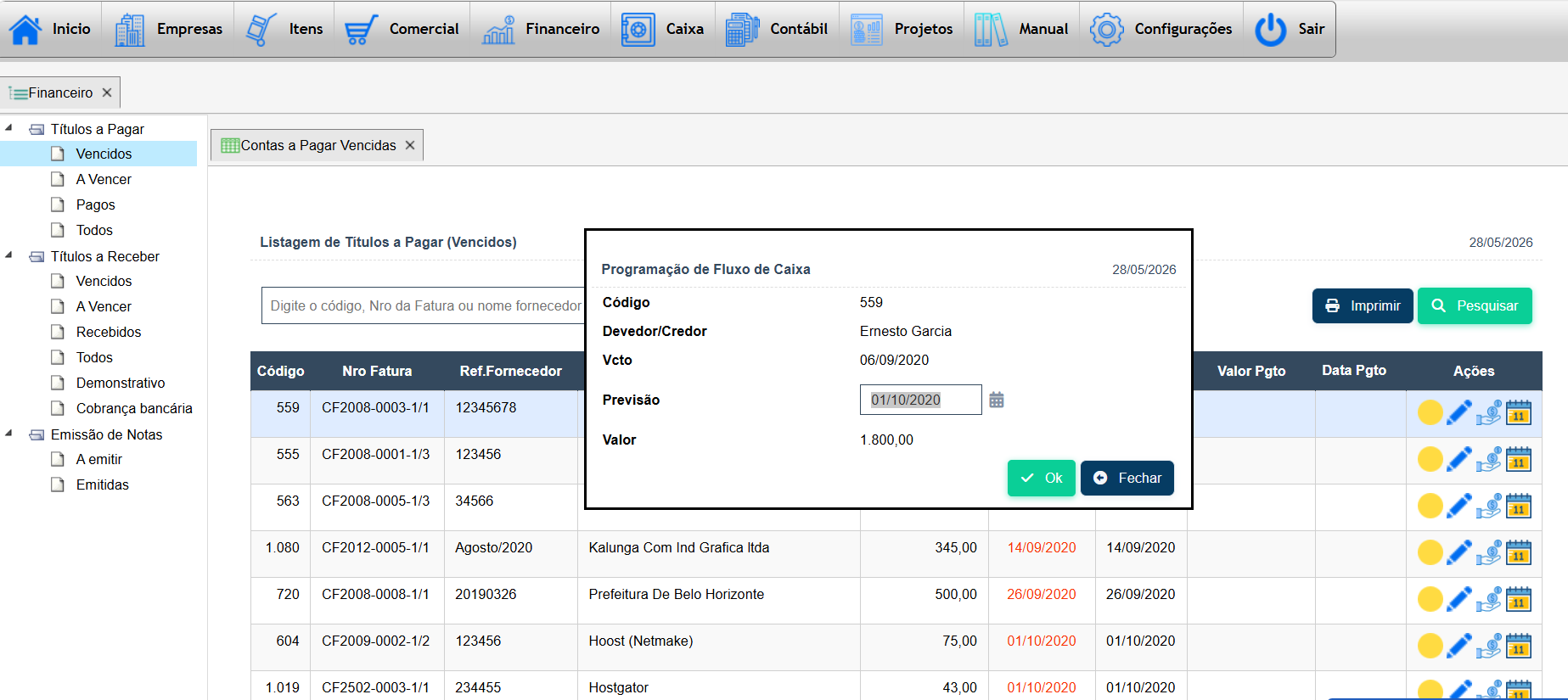Click invoice number CF2012-0005-1/1
Screen dimensions: 1568x700
(375, 547)
